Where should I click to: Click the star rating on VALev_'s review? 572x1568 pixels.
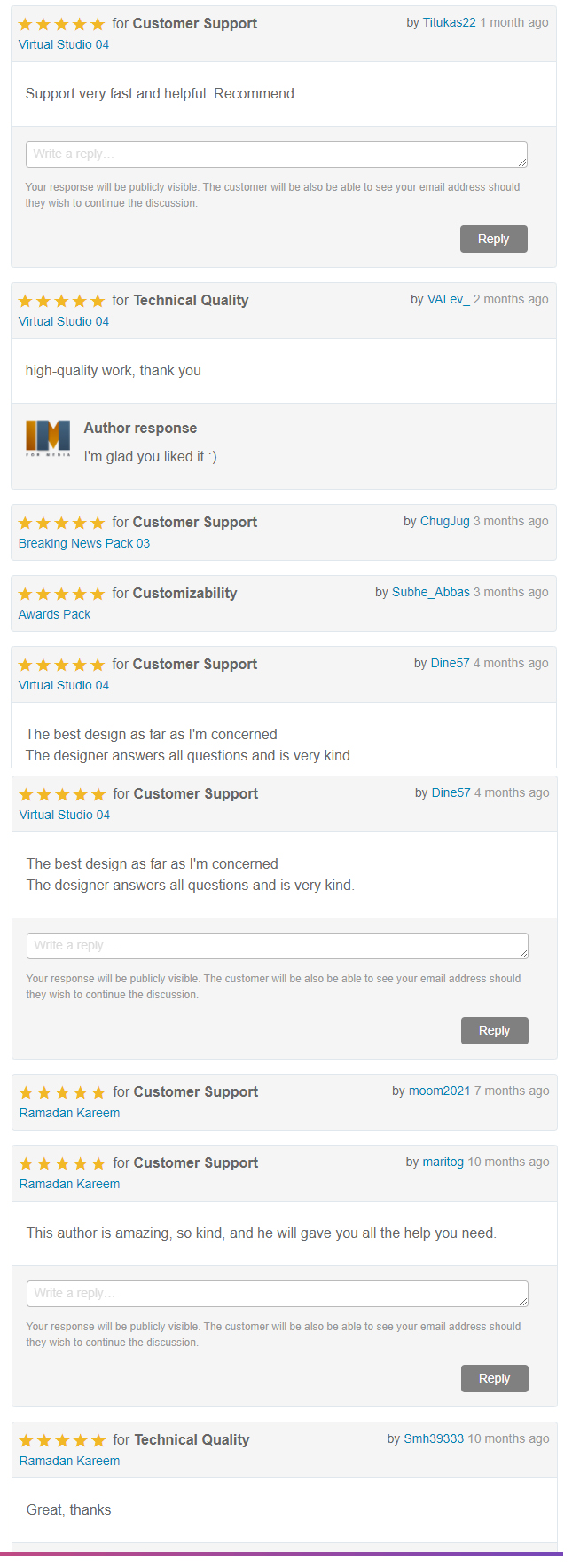pos(61,301)
